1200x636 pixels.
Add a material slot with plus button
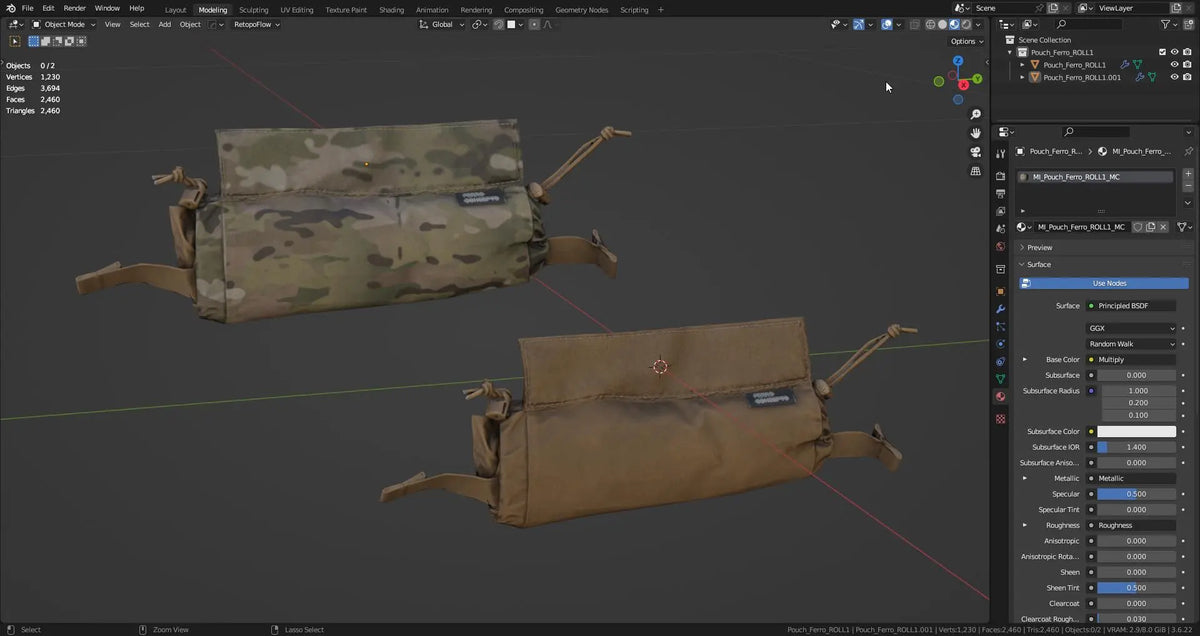(1188, 174)
